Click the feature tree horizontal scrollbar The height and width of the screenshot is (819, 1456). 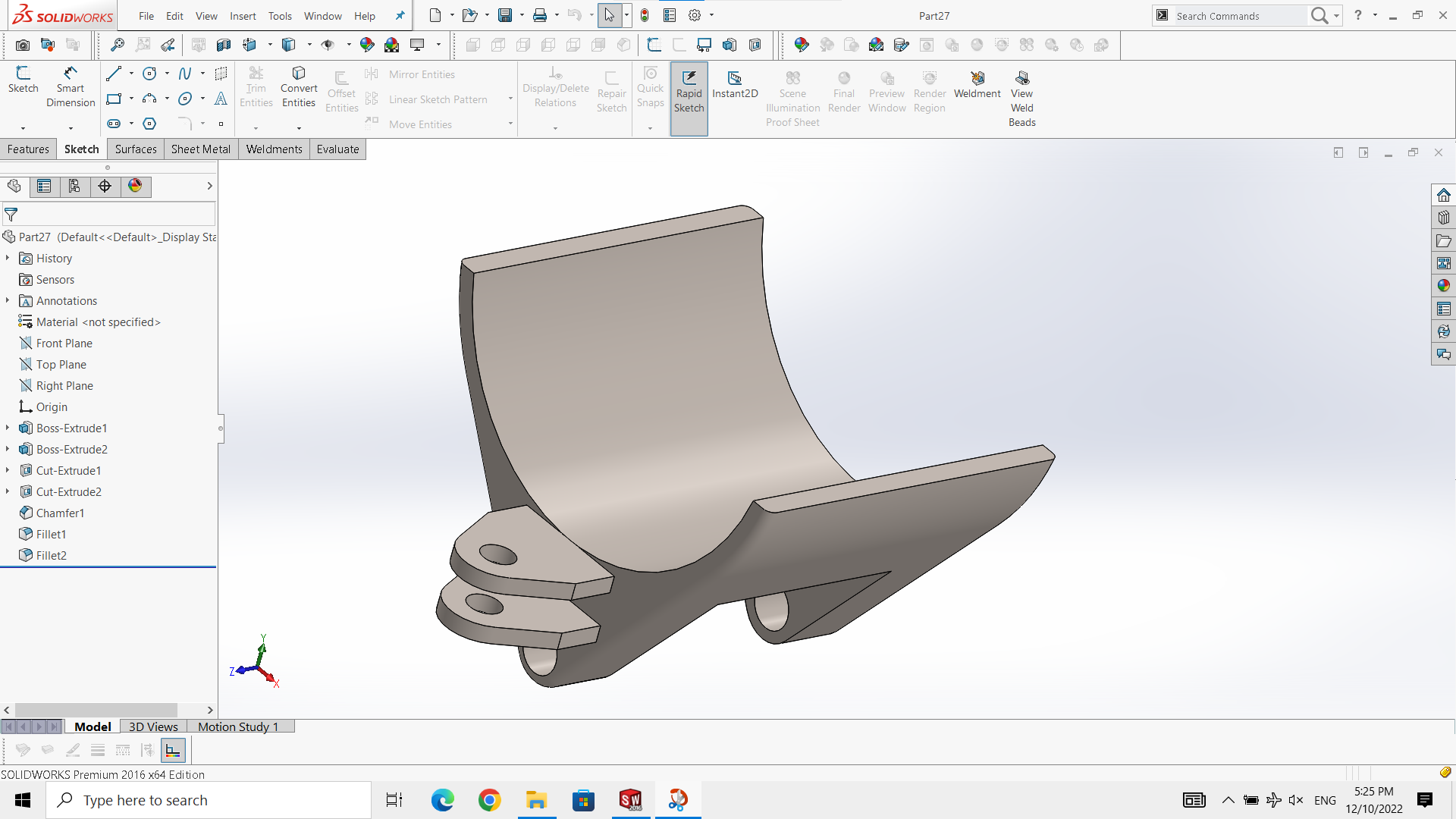point(96,711)
